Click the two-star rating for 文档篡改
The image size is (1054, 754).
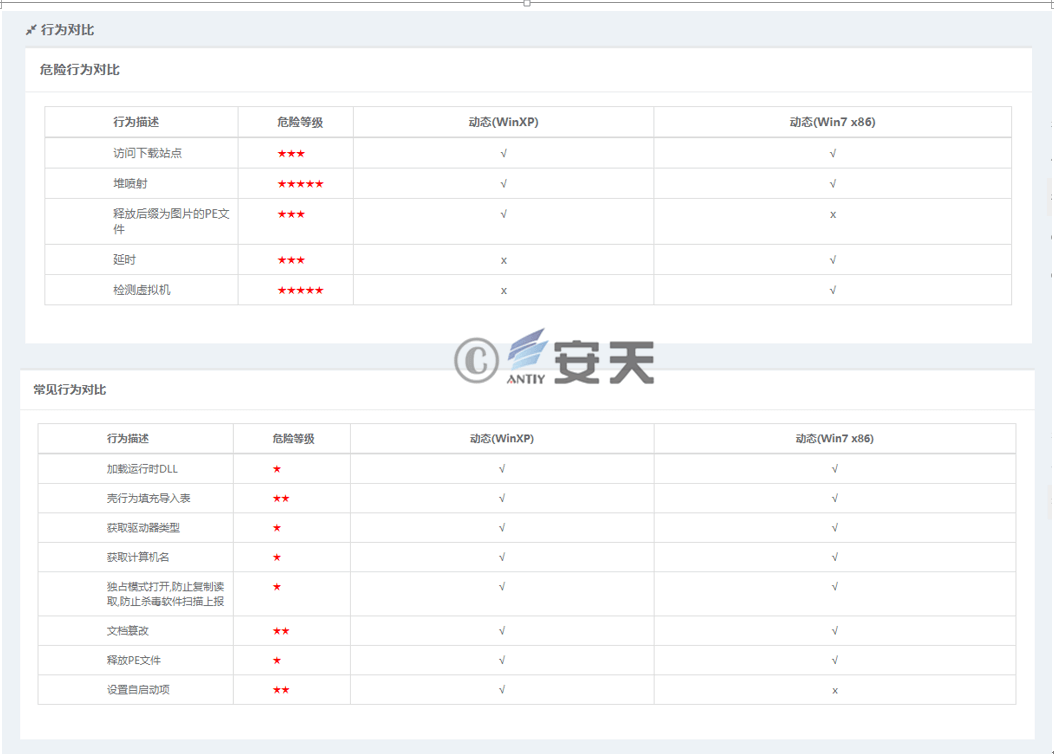[x=281, y=631]
